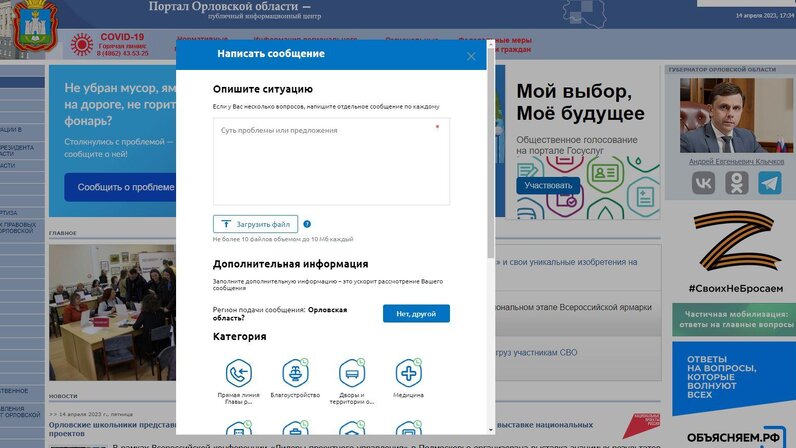Click the dialog scrollbar down arrow
The image size is (796, 448).
[490, 430]
